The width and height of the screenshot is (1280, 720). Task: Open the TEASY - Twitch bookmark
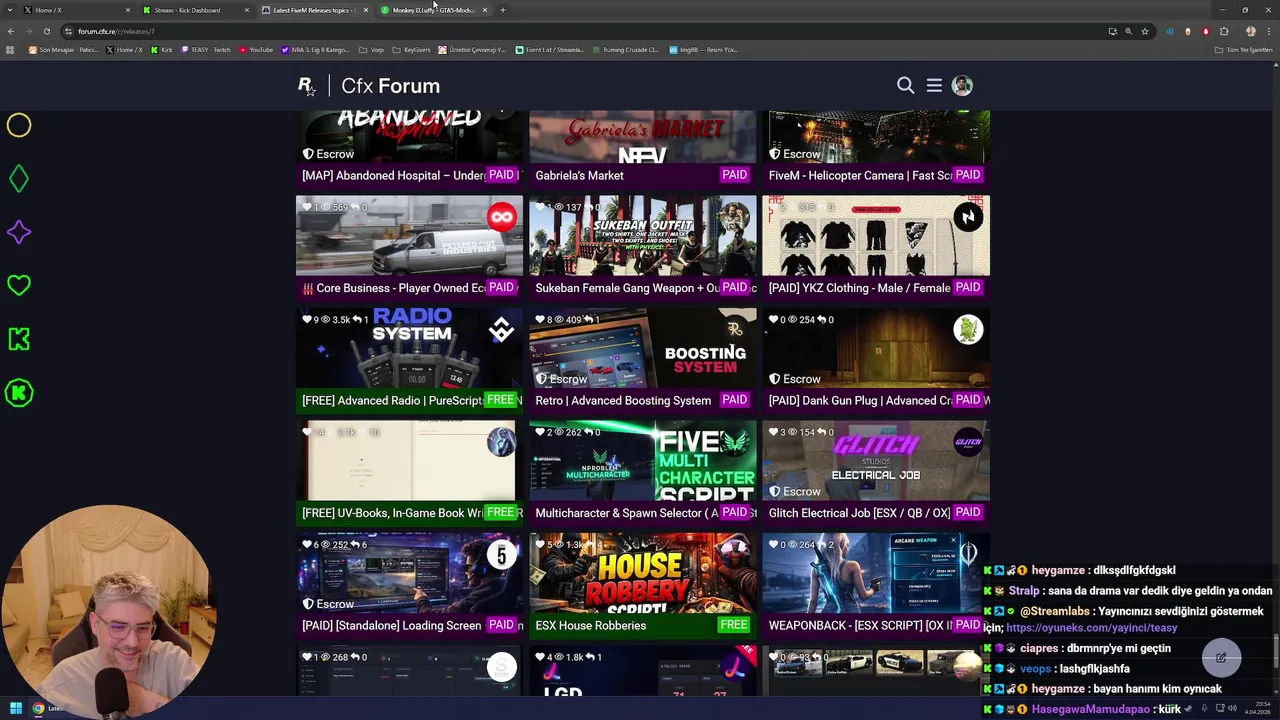click(x=206, y=49)
